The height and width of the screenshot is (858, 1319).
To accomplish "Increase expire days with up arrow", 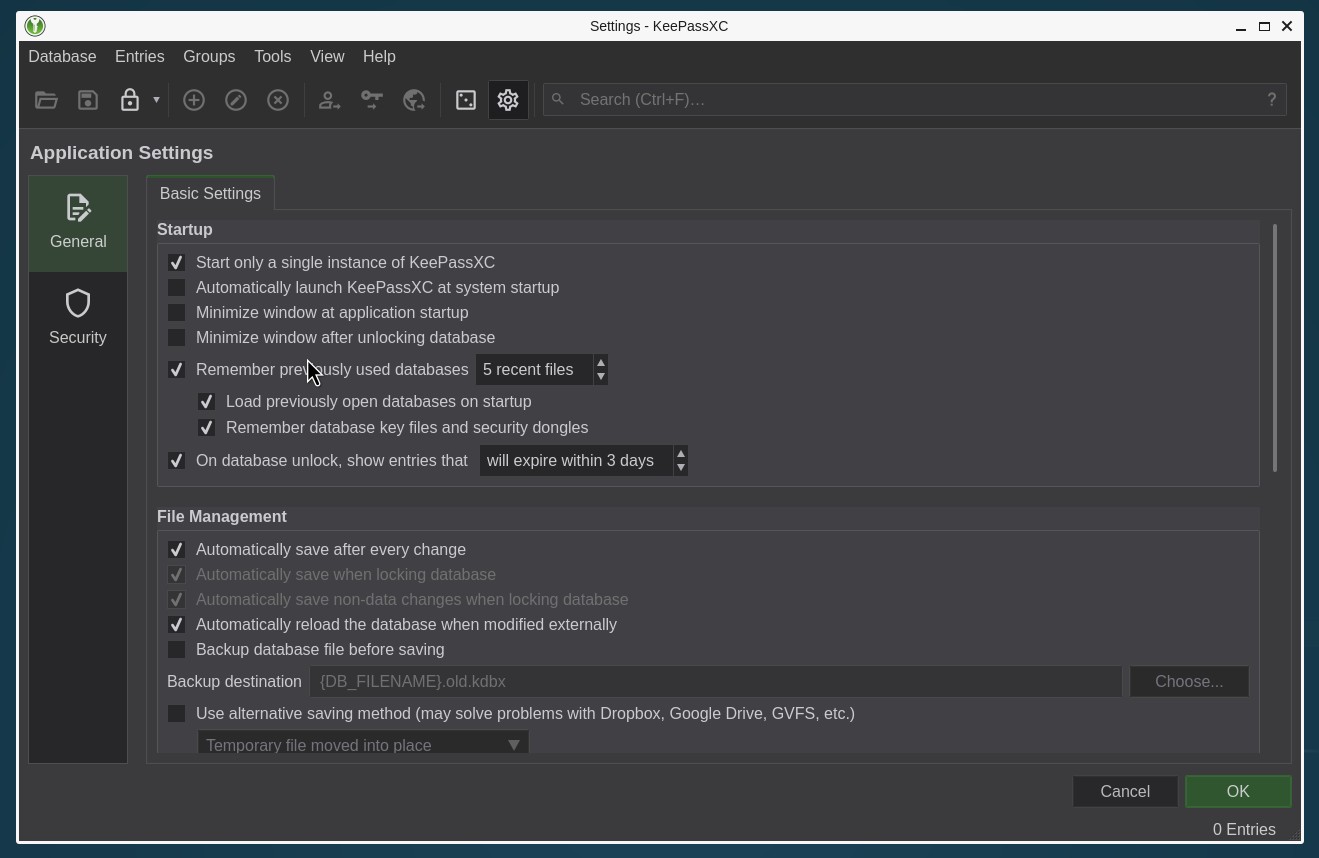I will click(680, 453).
